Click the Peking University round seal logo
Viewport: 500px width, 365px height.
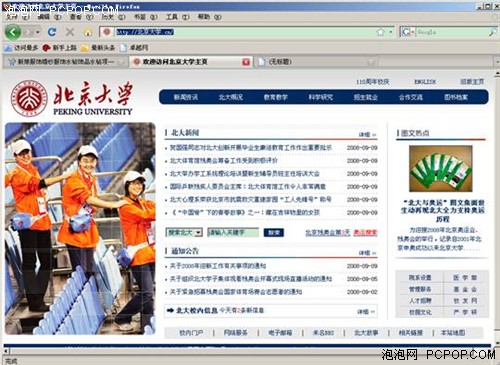coord(29,99)
